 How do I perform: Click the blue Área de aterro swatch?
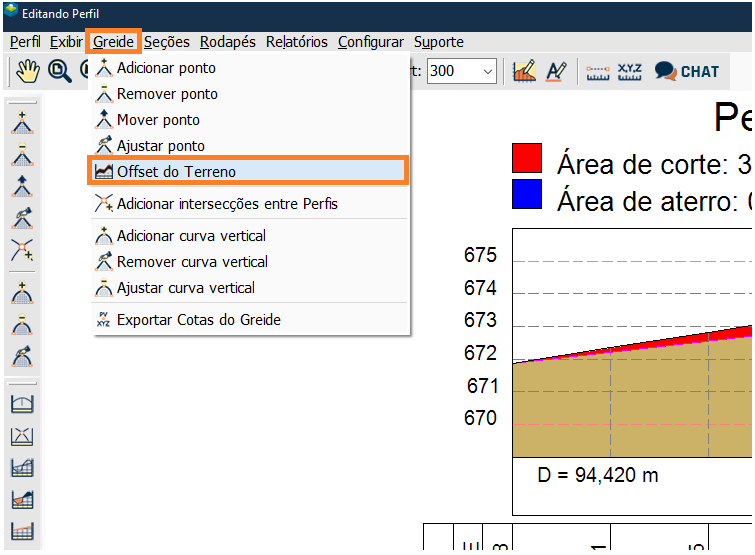tap(527, 195)
